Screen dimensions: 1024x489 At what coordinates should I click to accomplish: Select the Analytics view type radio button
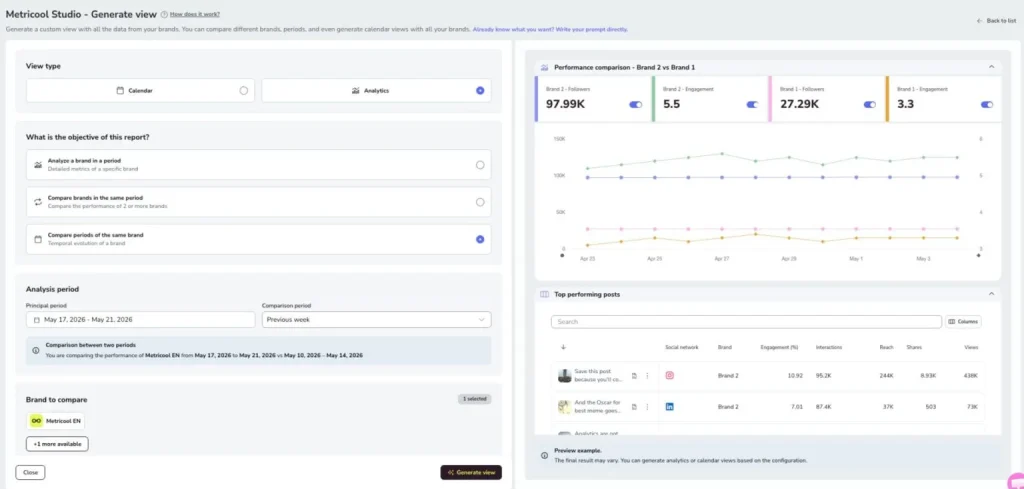tap(480, 91)
